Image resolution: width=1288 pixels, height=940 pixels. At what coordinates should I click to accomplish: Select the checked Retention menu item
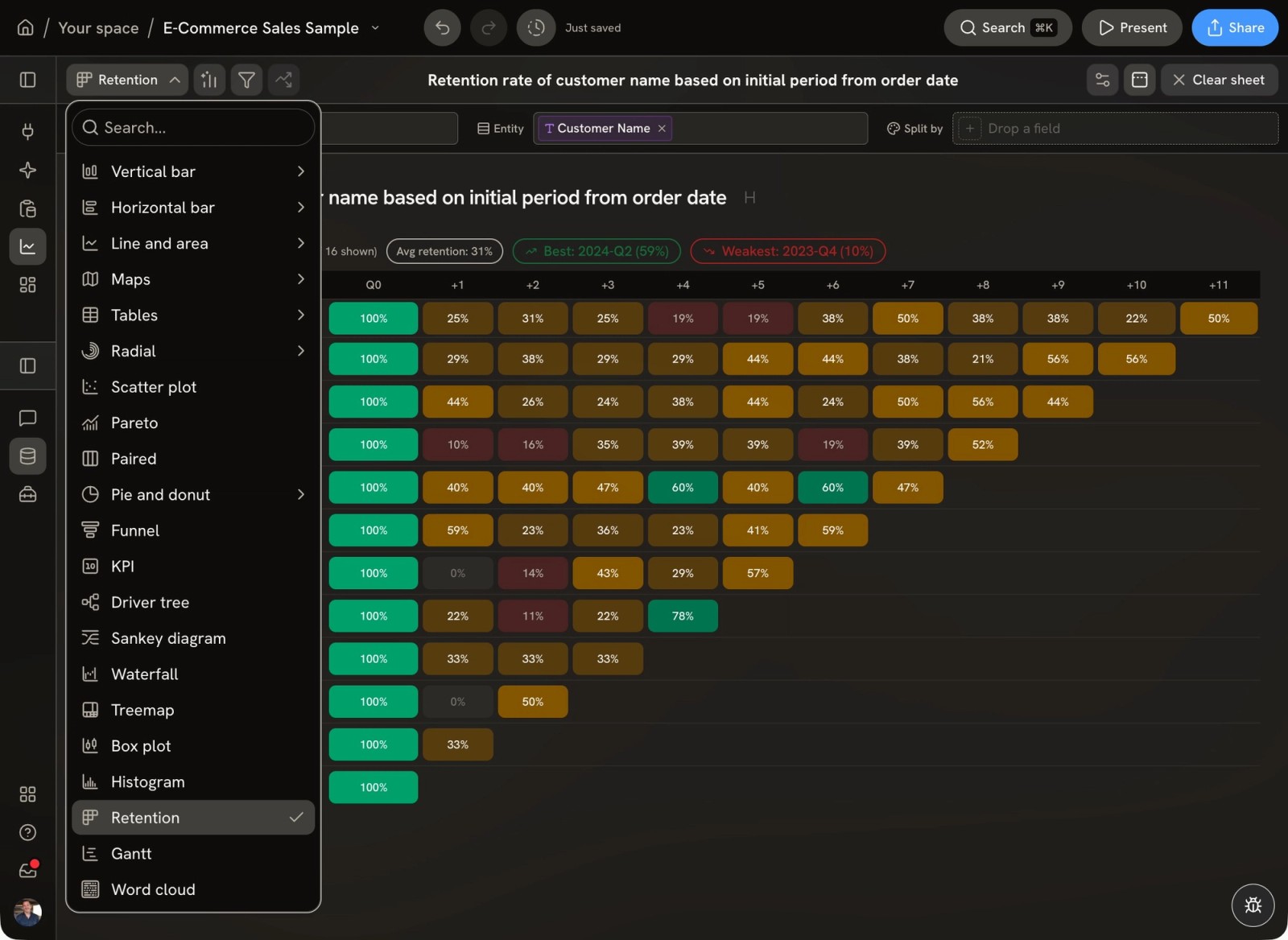[193, 818]
